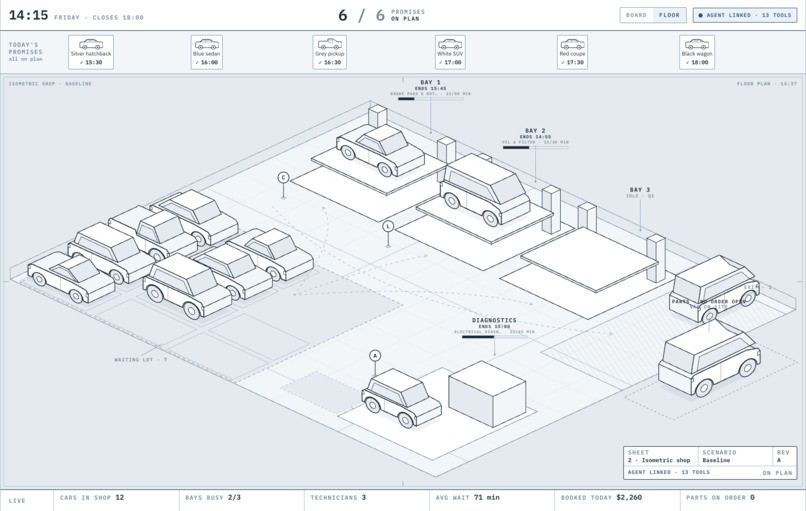Select the car on the Bay 1 lift
The image size is (806, 511).
380,149
